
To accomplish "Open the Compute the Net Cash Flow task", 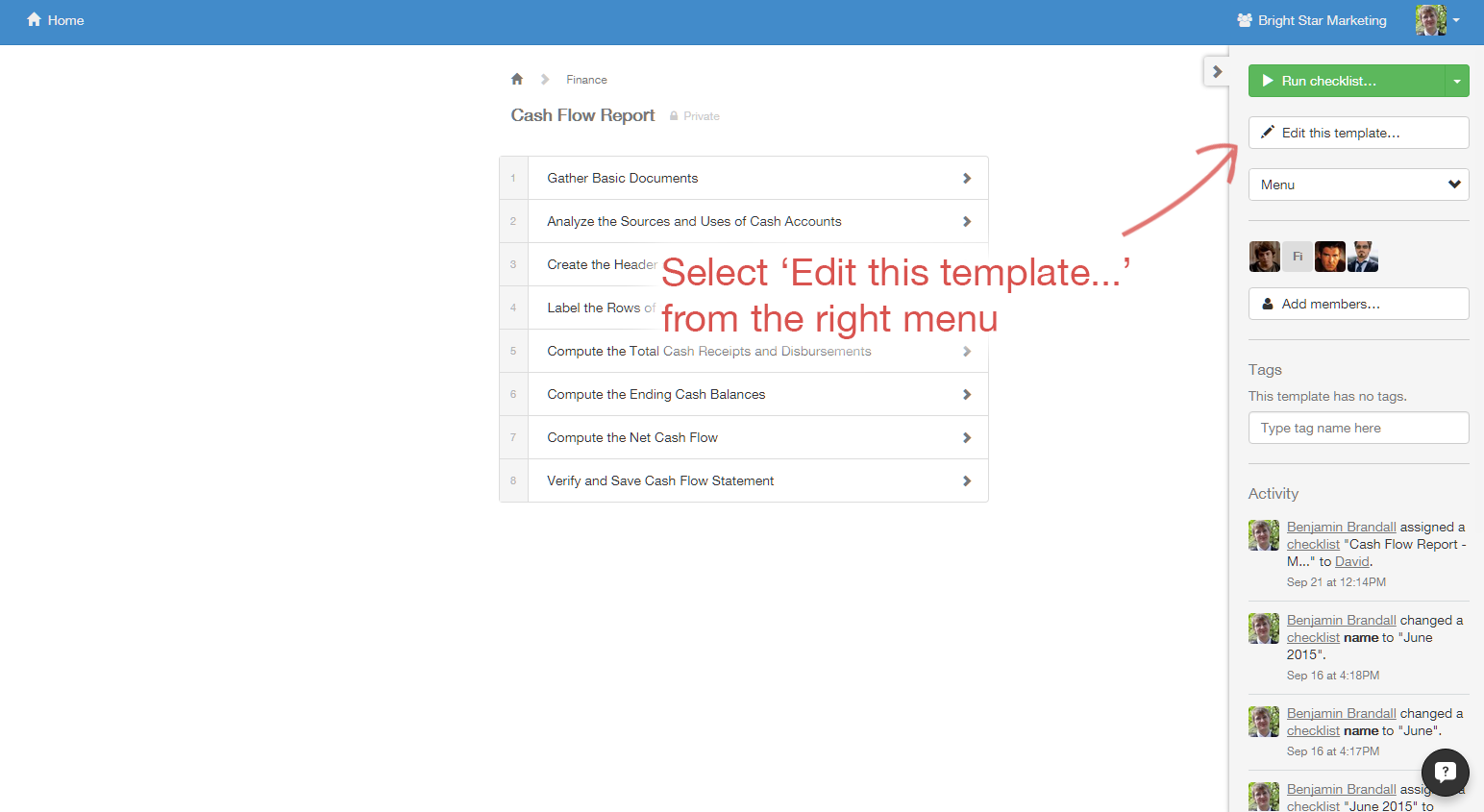I will (744, 437).
